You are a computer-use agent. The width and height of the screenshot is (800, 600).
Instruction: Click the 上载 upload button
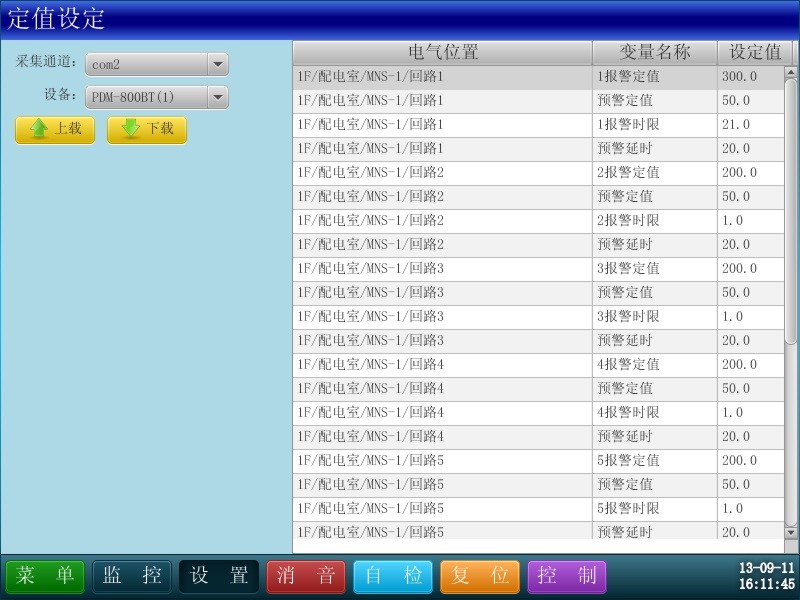point(55,130)
